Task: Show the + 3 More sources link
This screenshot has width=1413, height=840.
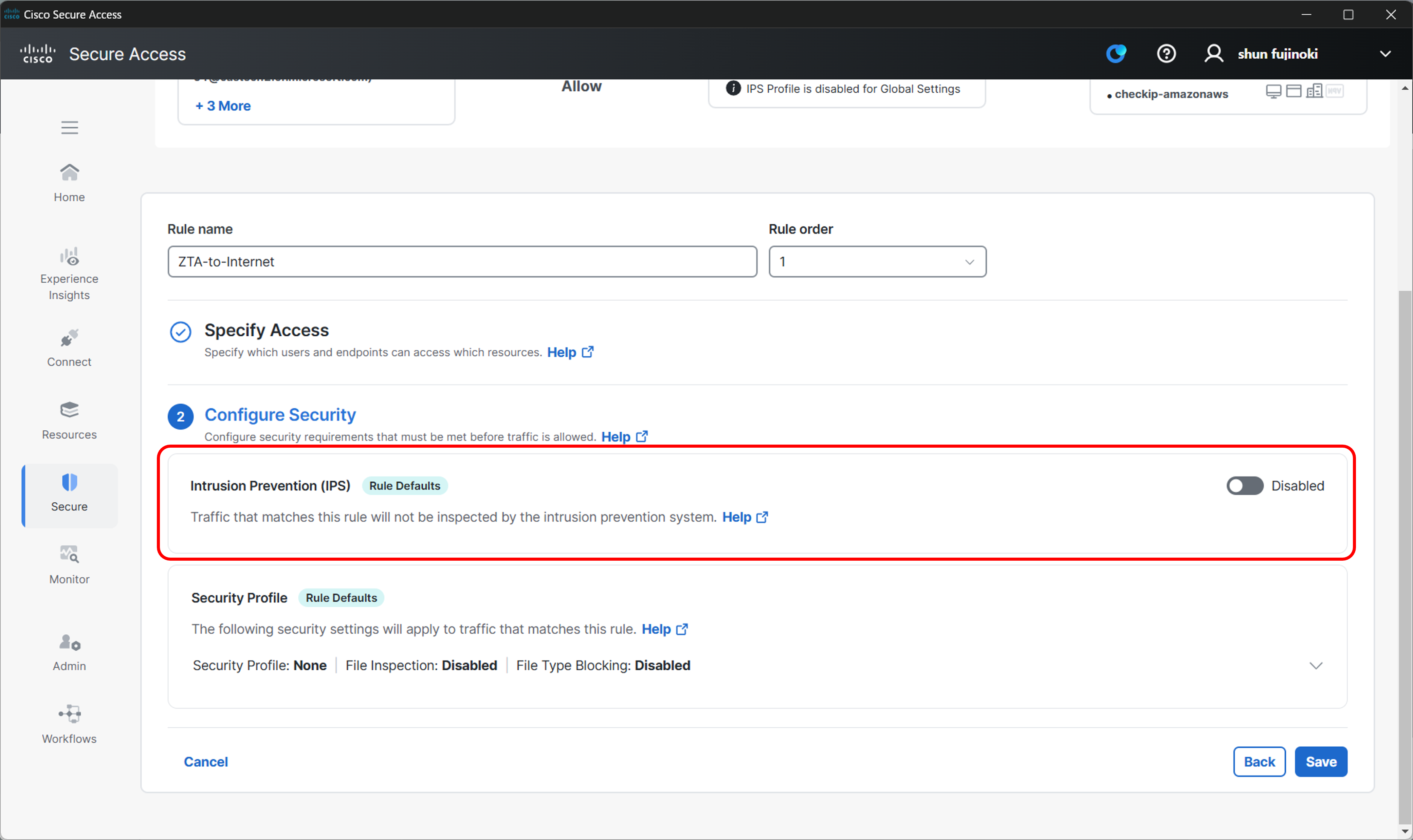Action: pos(223,106)
